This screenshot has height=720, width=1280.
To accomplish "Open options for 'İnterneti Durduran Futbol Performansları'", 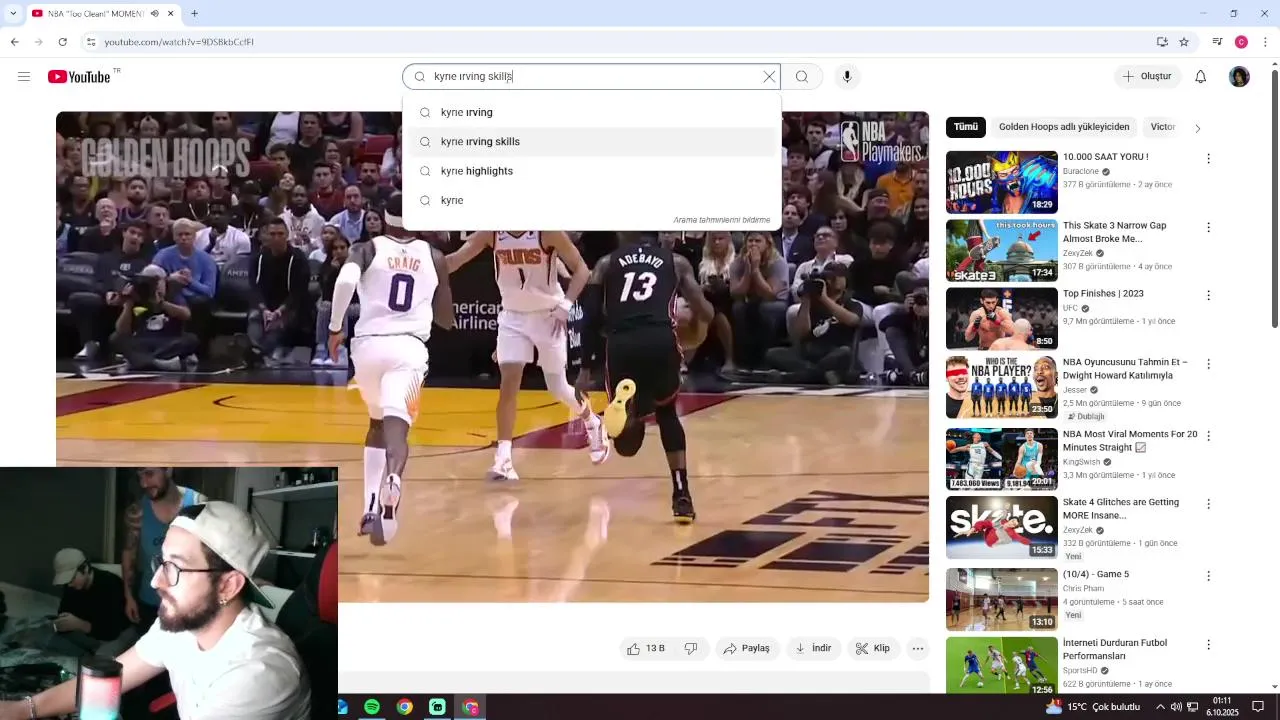I will coord(1208,645).
